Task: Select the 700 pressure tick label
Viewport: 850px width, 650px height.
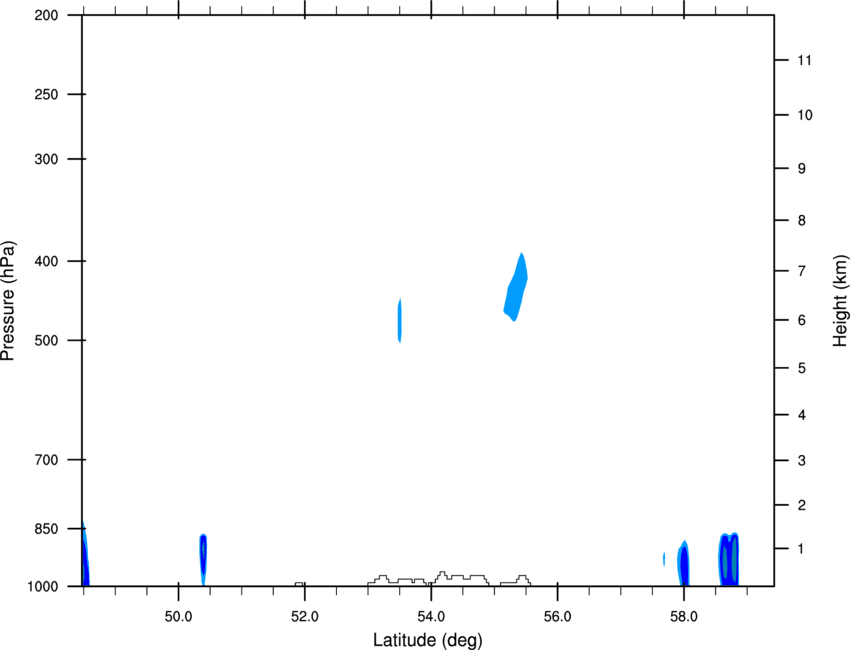Action: tap(46, 460)
